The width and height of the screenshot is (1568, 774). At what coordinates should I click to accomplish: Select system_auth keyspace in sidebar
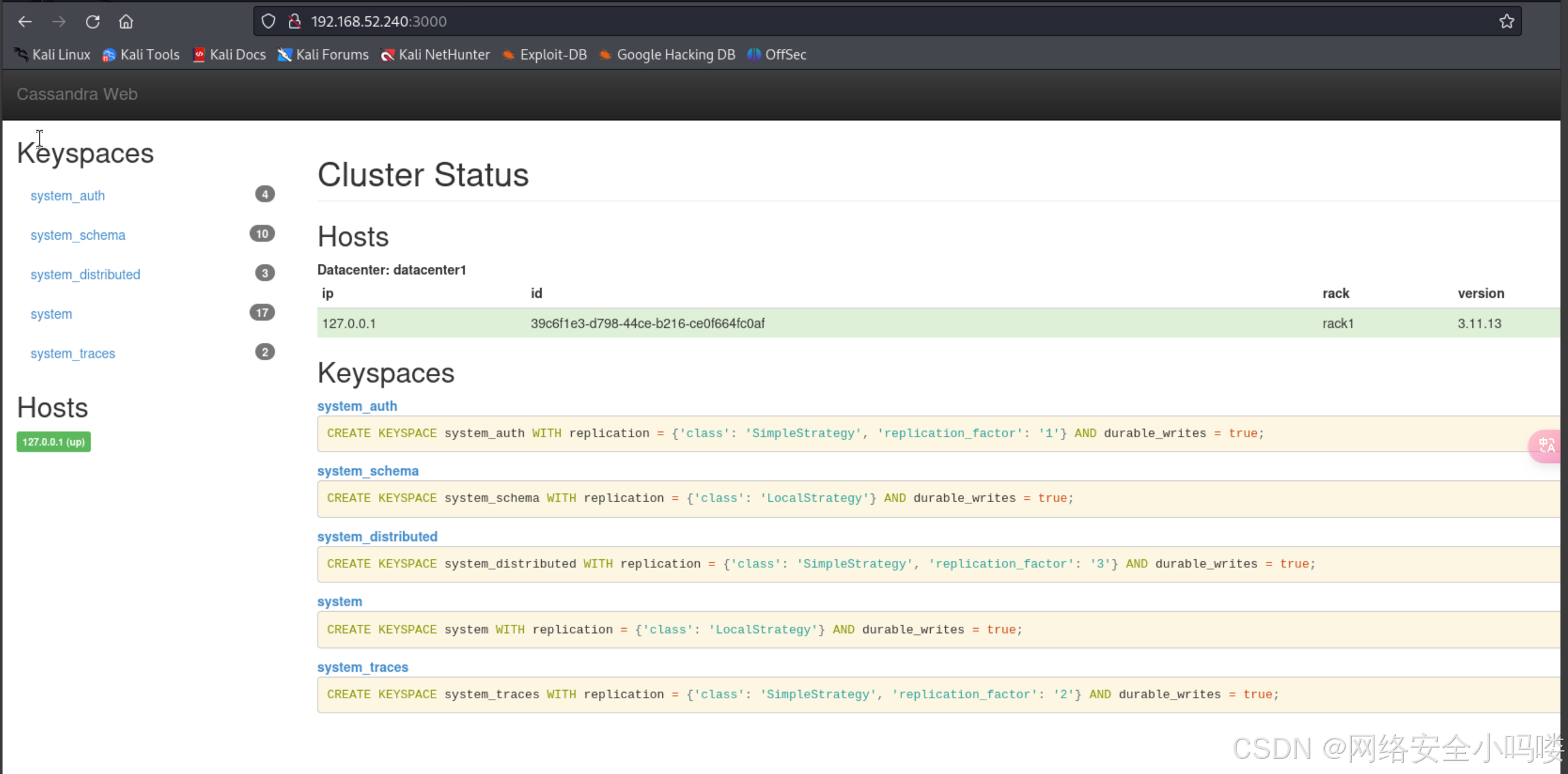(68, 196)
